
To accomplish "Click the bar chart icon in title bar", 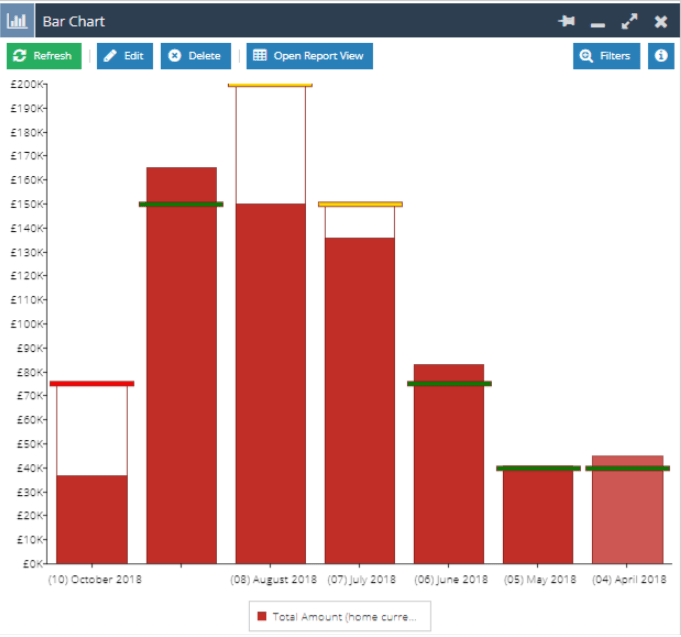I will 18,21.
